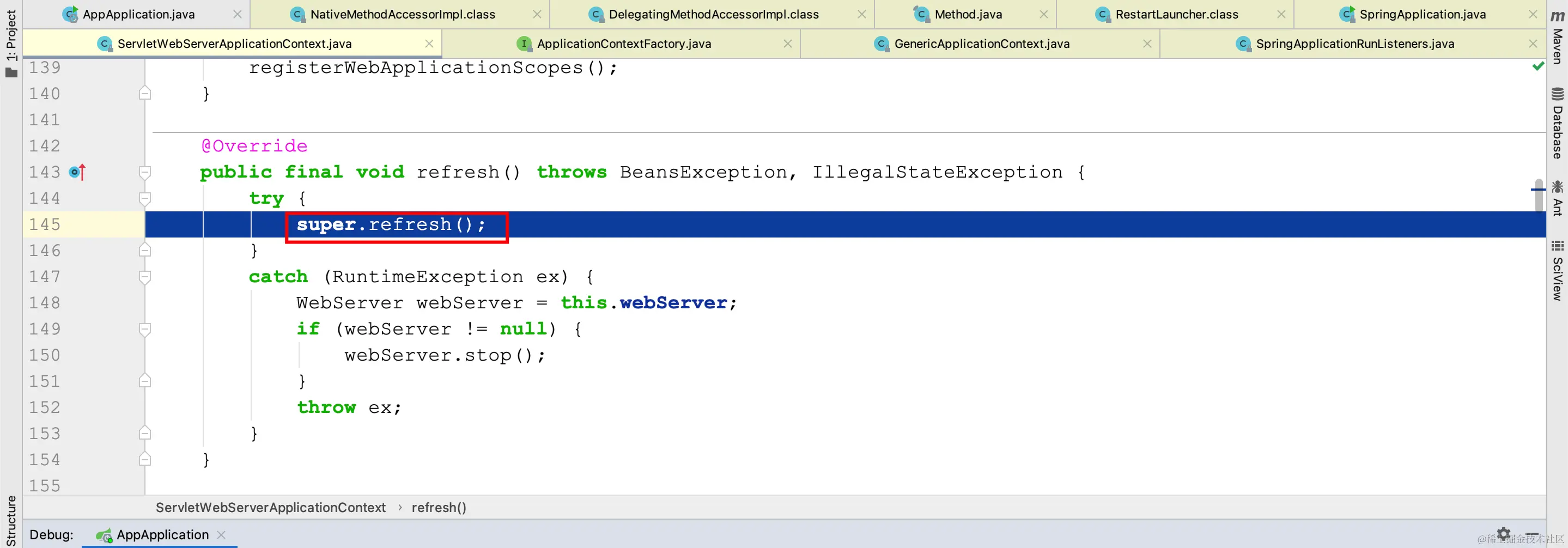Click the @Override annotation on line 142
This screenshot has height=548, width=1568.
point(254,146)
